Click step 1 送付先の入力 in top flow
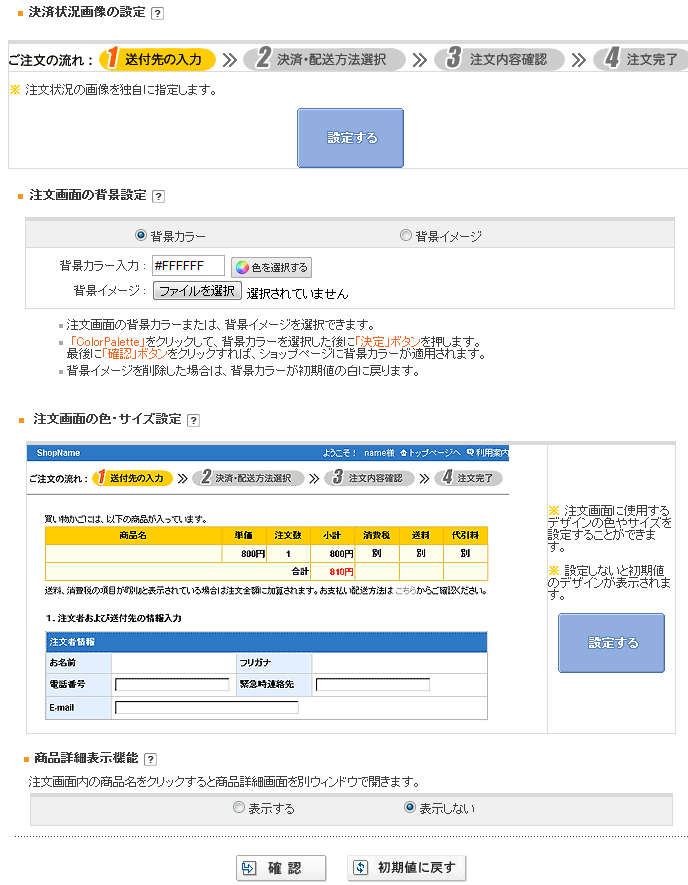Image resolution: width=688 pixels, height=885 pixels. [x=157, y=59]
